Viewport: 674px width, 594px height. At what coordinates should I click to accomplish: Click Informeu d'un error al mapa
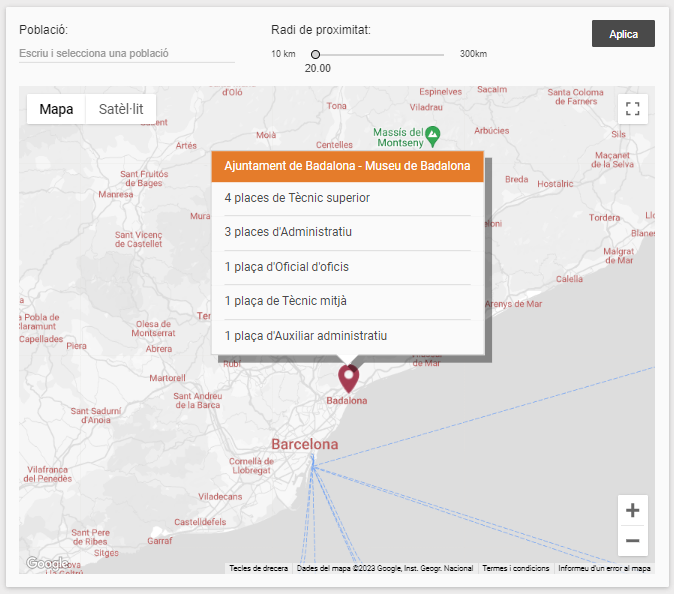pyautogui.click(x=604, y=568)
